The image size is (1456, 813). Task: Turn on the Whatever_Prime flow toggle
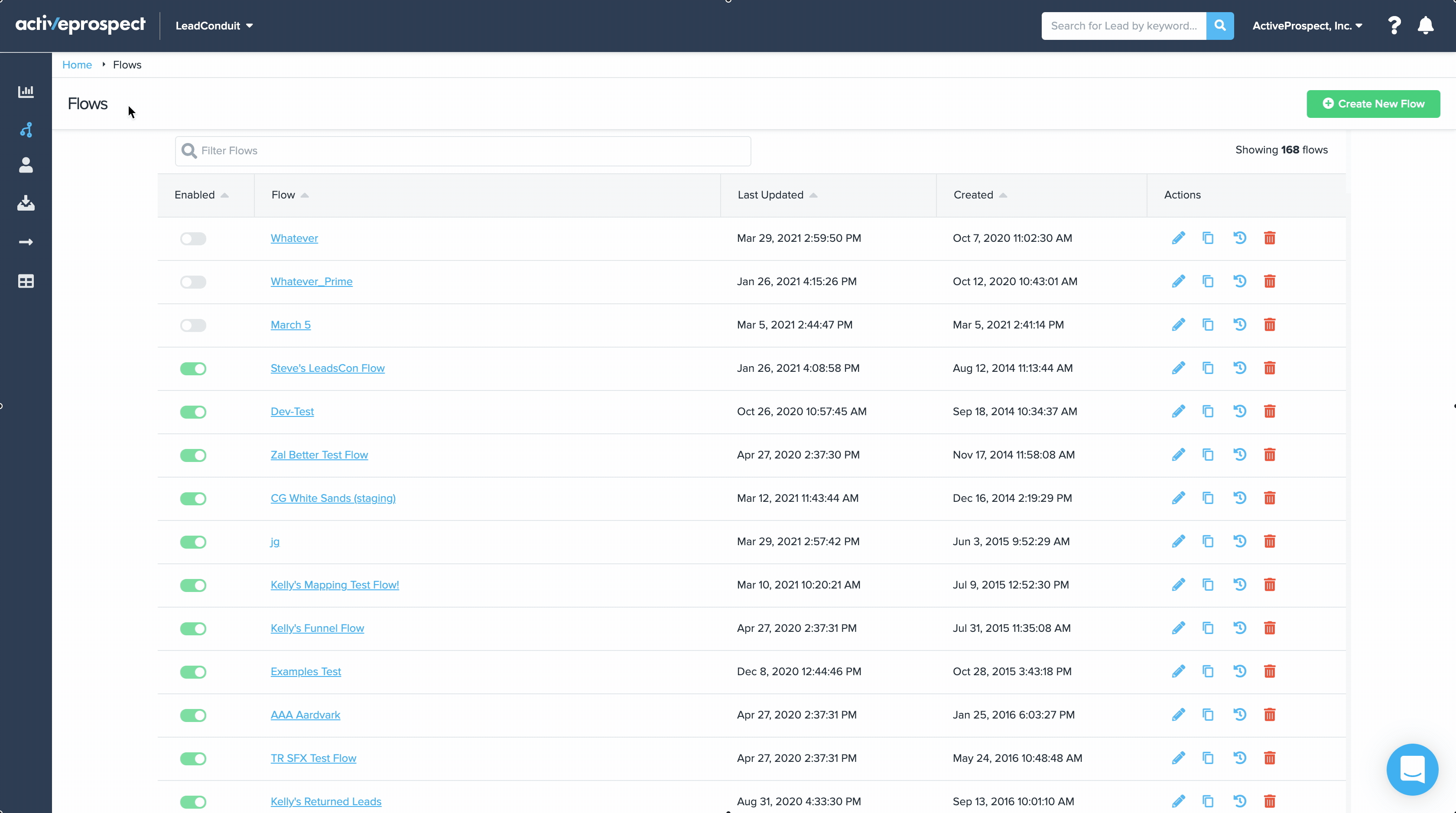(x=193, y=282)
